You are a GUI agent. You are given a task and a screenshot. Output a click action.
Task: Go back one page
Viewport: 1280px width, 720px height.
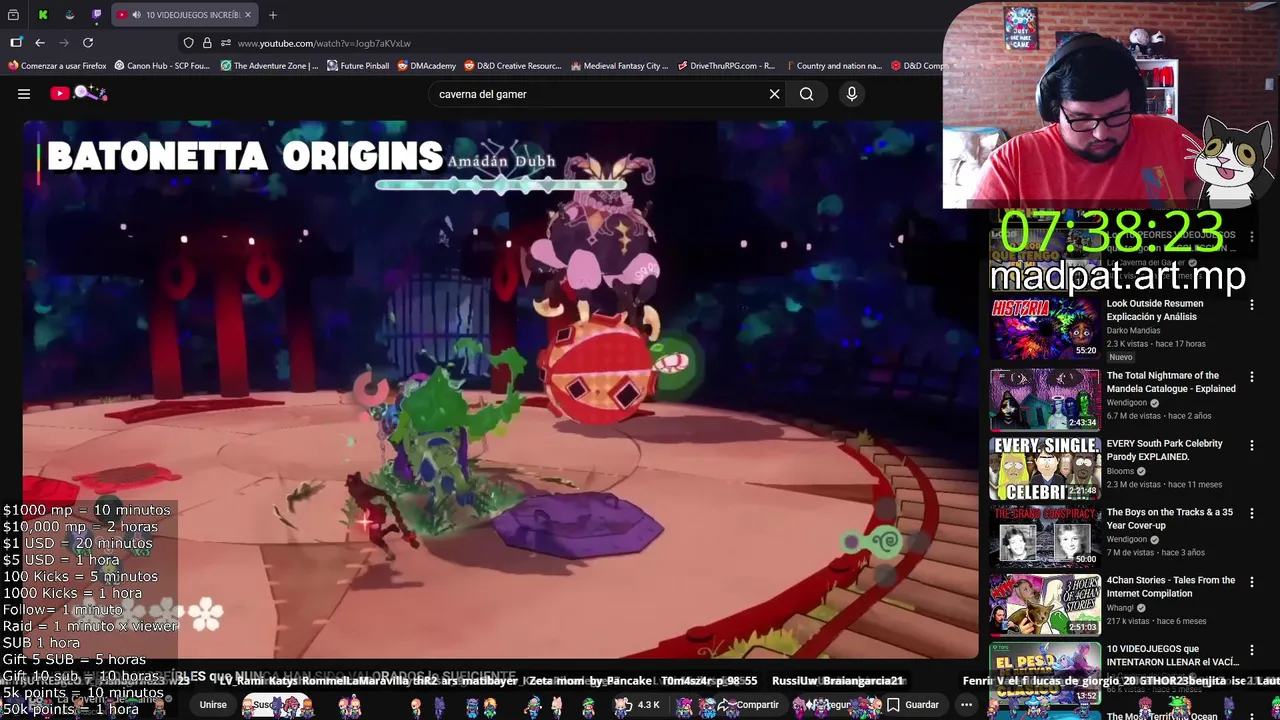(x=40, y=43)
